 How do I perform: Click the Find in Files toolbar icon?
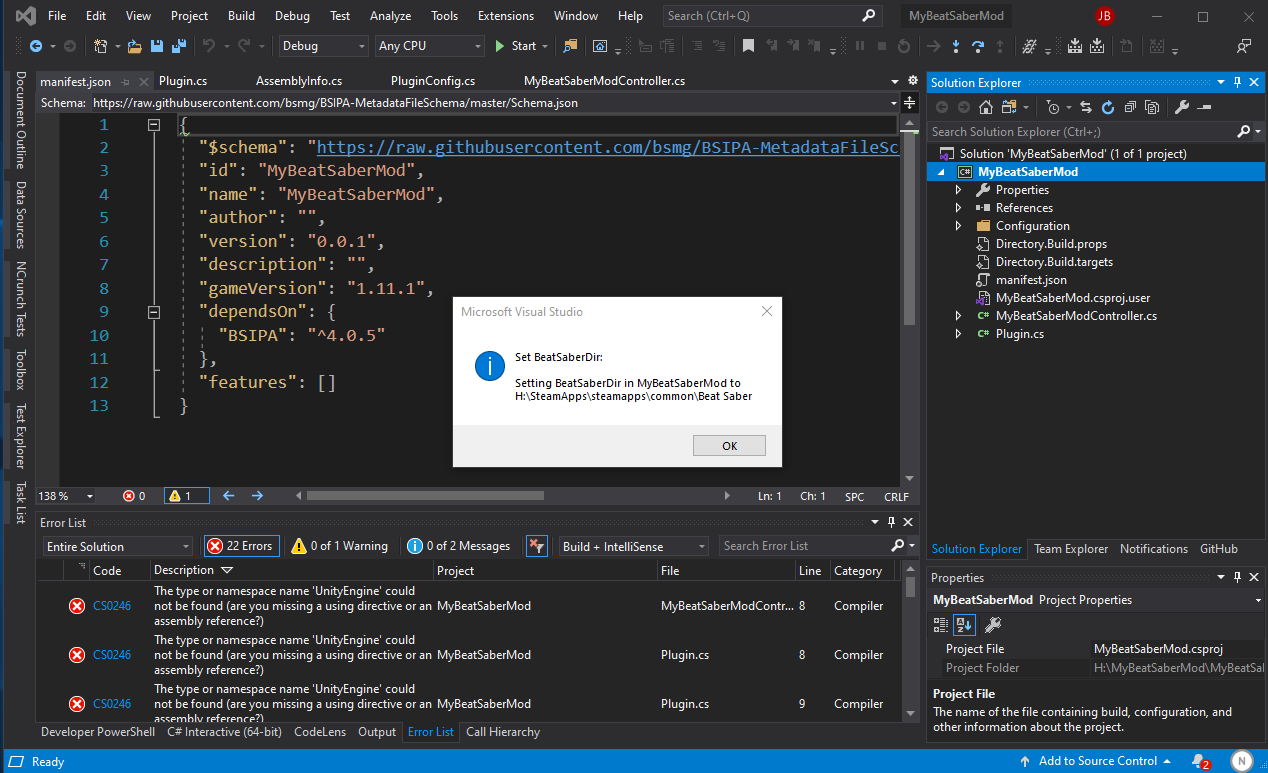570,46
